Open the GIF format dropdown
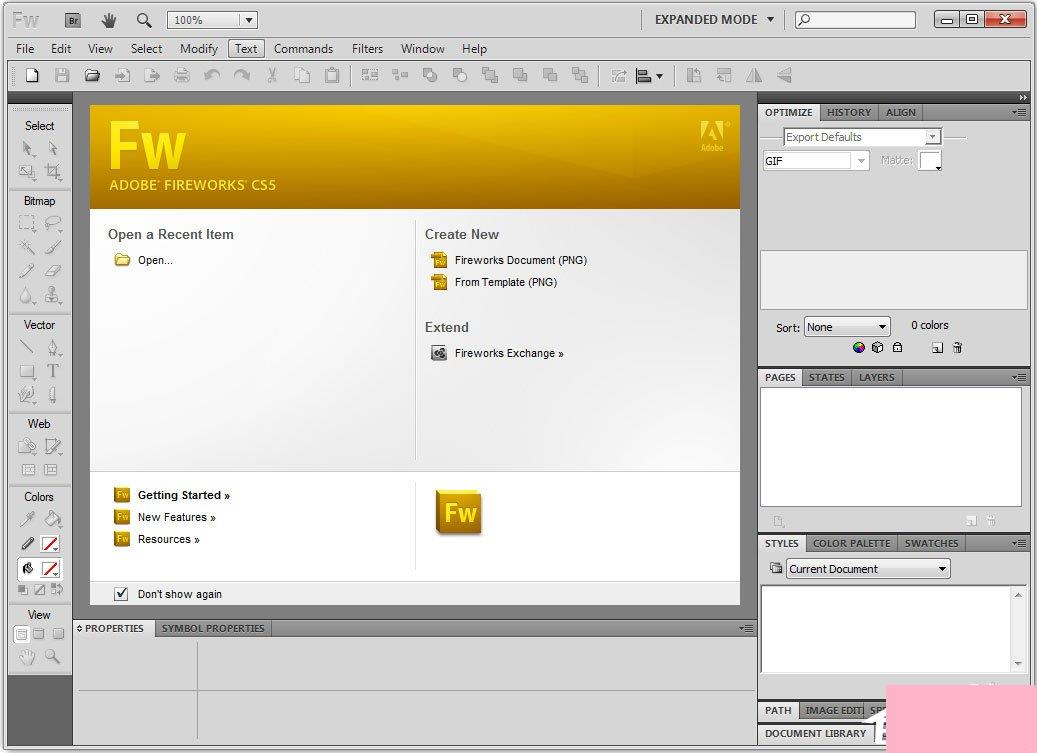 (x=816, y=161)
